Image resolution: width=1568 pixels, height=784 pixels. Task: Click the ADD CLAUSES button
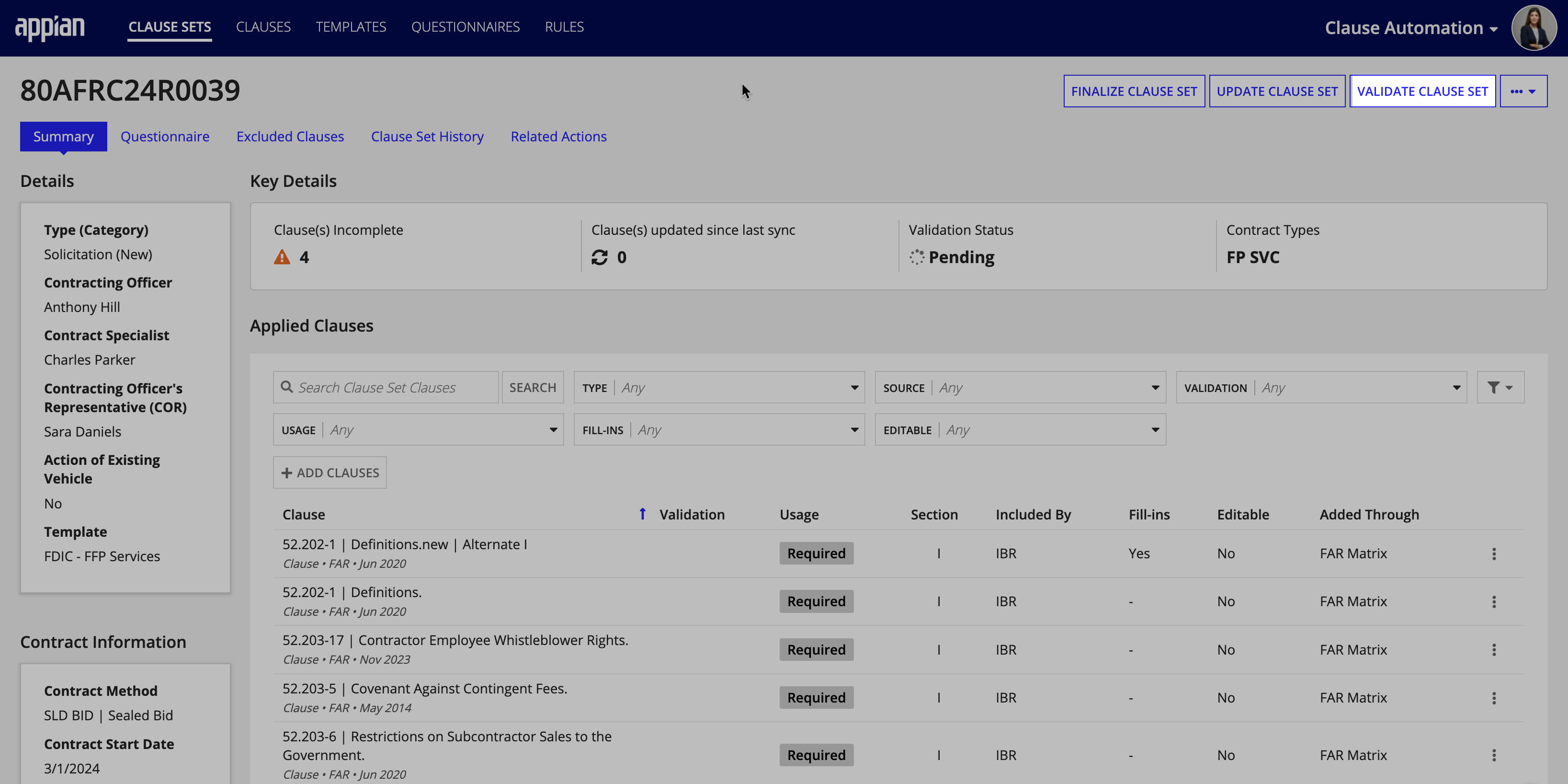coord(330,472)
